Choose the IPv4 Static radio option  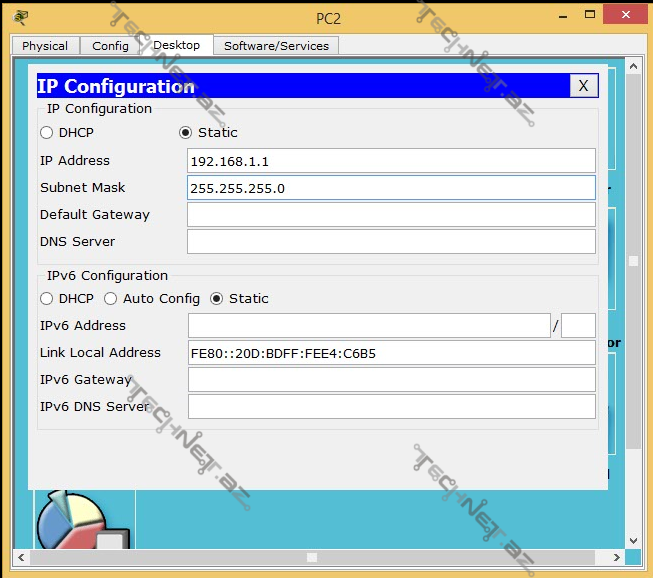185,133
